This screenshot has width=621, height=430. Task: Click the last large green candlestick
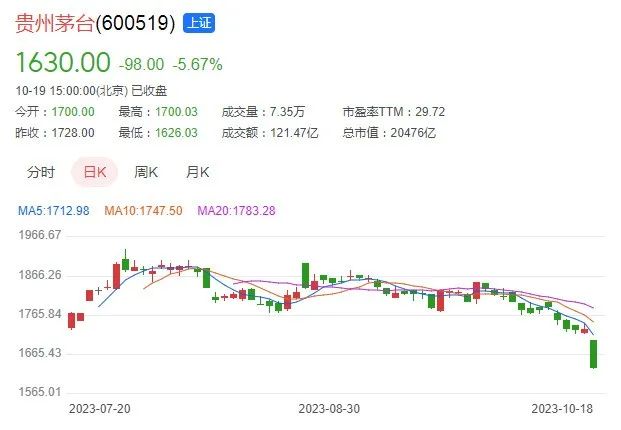593,354
